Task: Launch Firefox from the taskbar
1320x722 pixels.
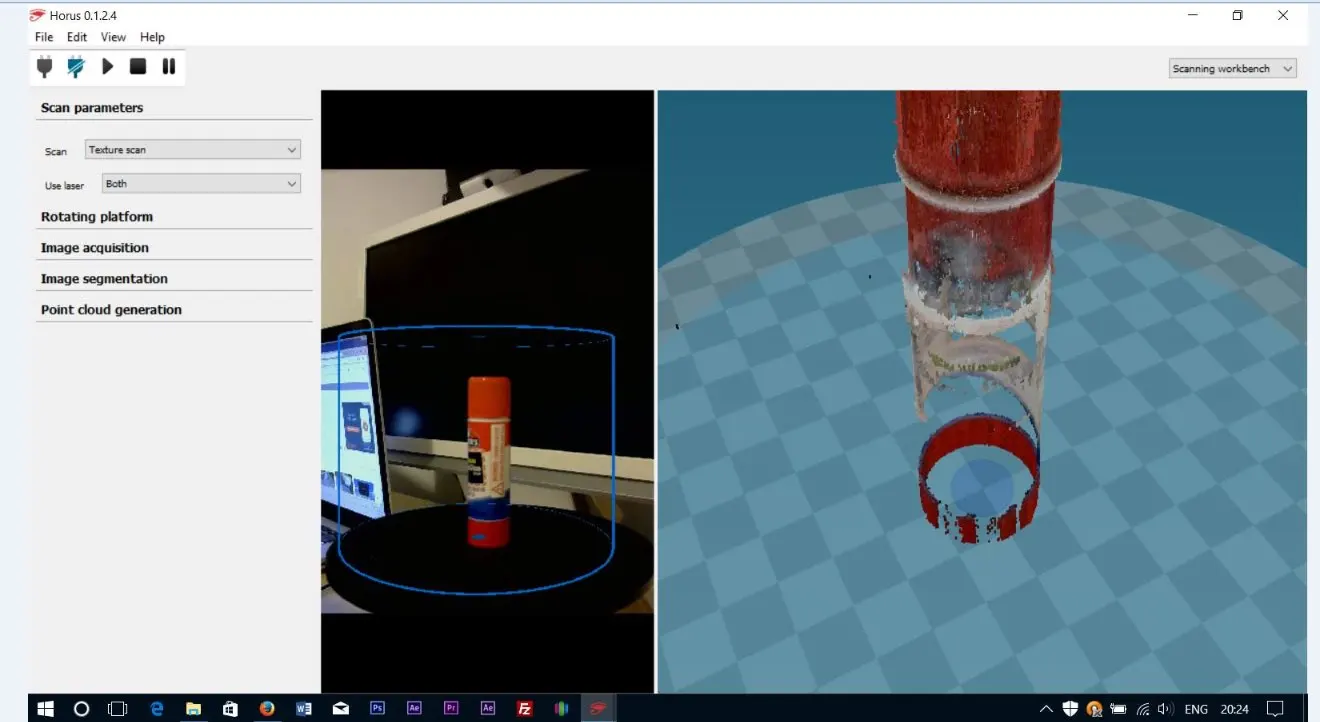Action: 267,709
